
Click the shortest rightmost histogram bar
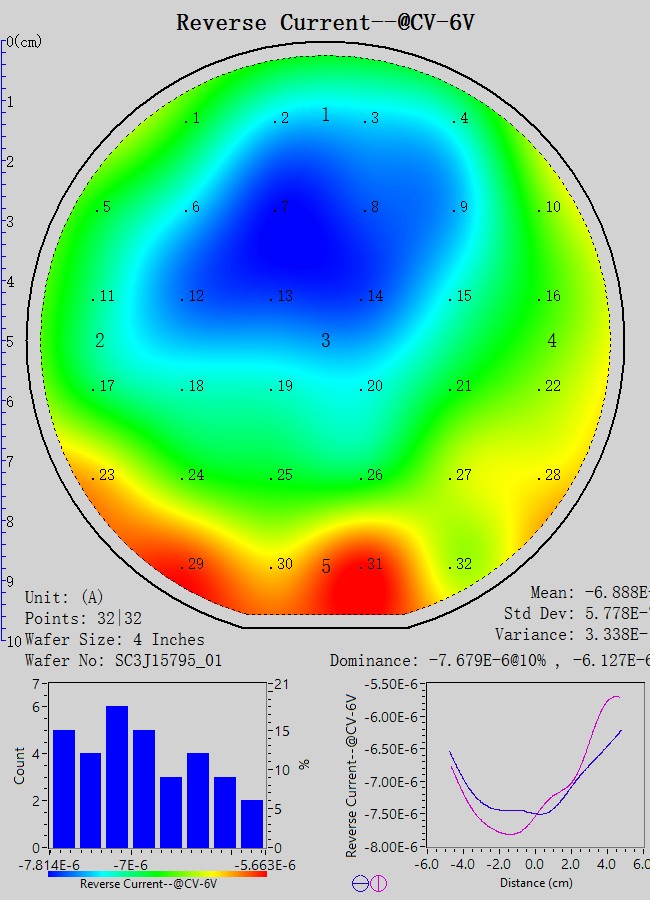pos(252,823)
